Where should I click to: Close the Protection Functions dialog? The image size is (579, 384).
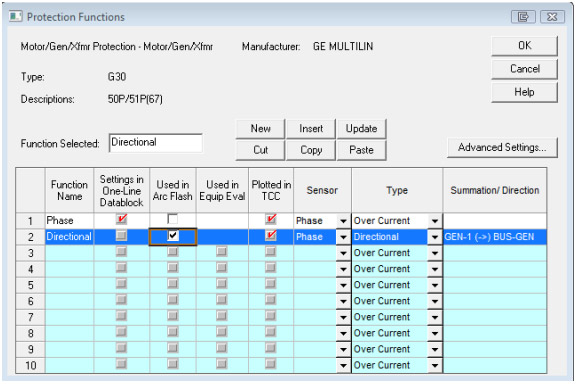(552, 17)
